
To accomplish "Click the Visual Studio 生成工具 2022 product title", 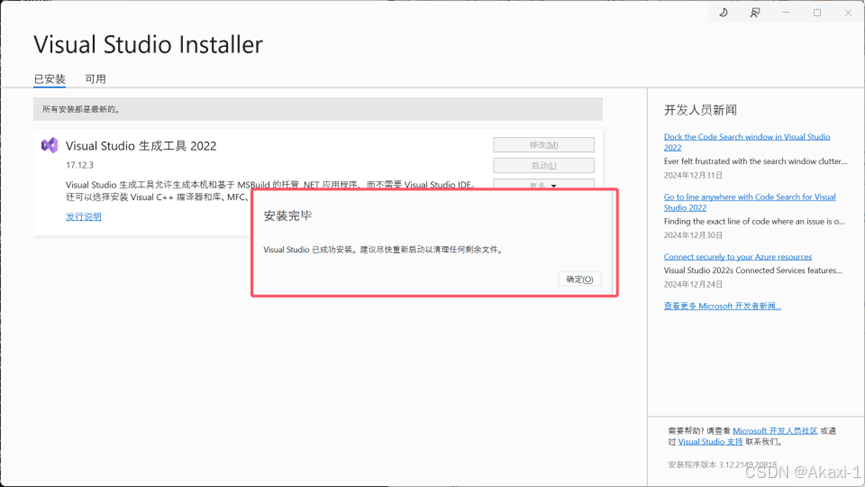I will (141, 146).
